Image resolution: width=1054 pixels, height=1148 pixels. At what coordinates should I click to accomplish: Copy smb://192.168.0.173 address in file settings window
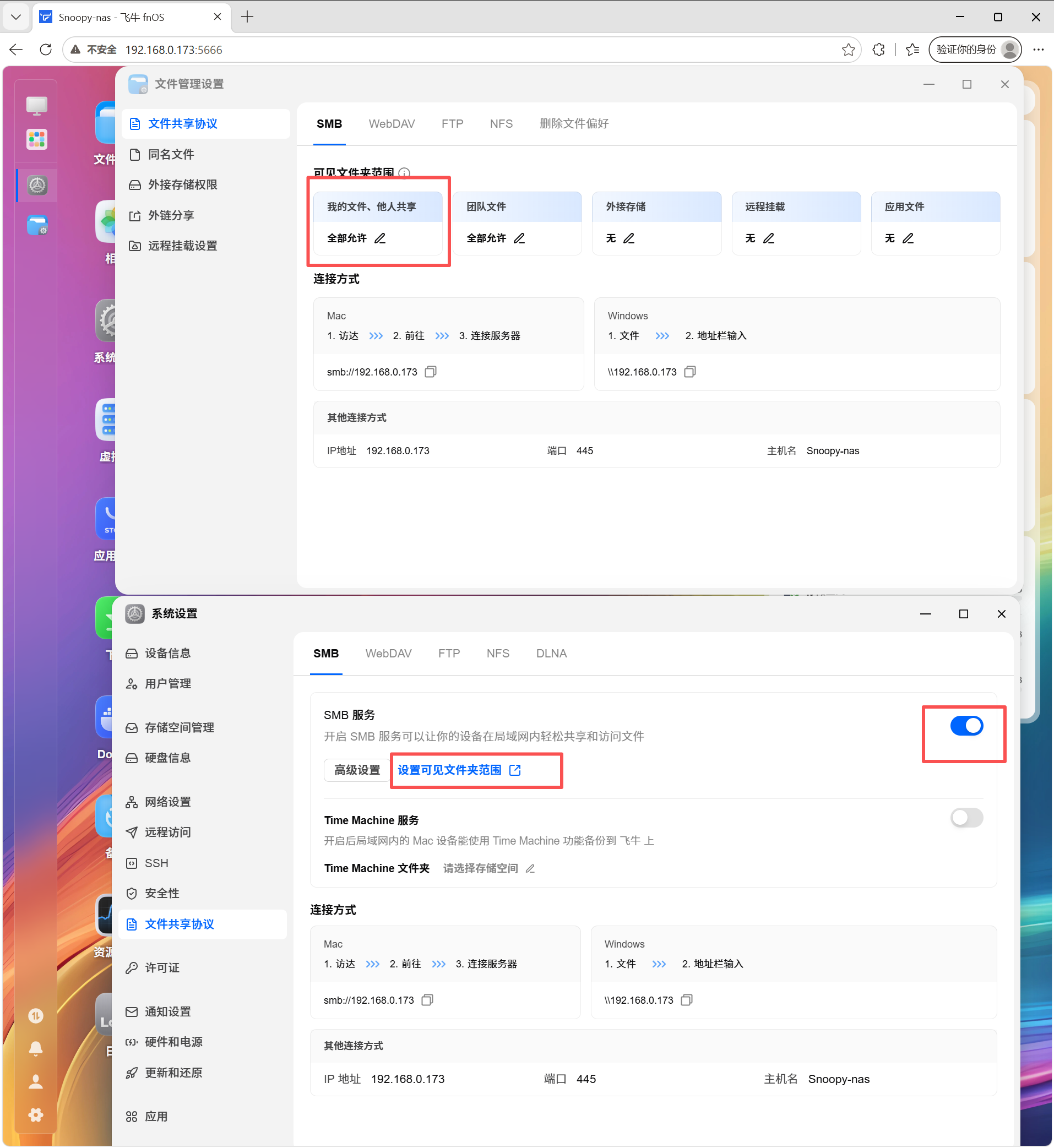[431, 372]
